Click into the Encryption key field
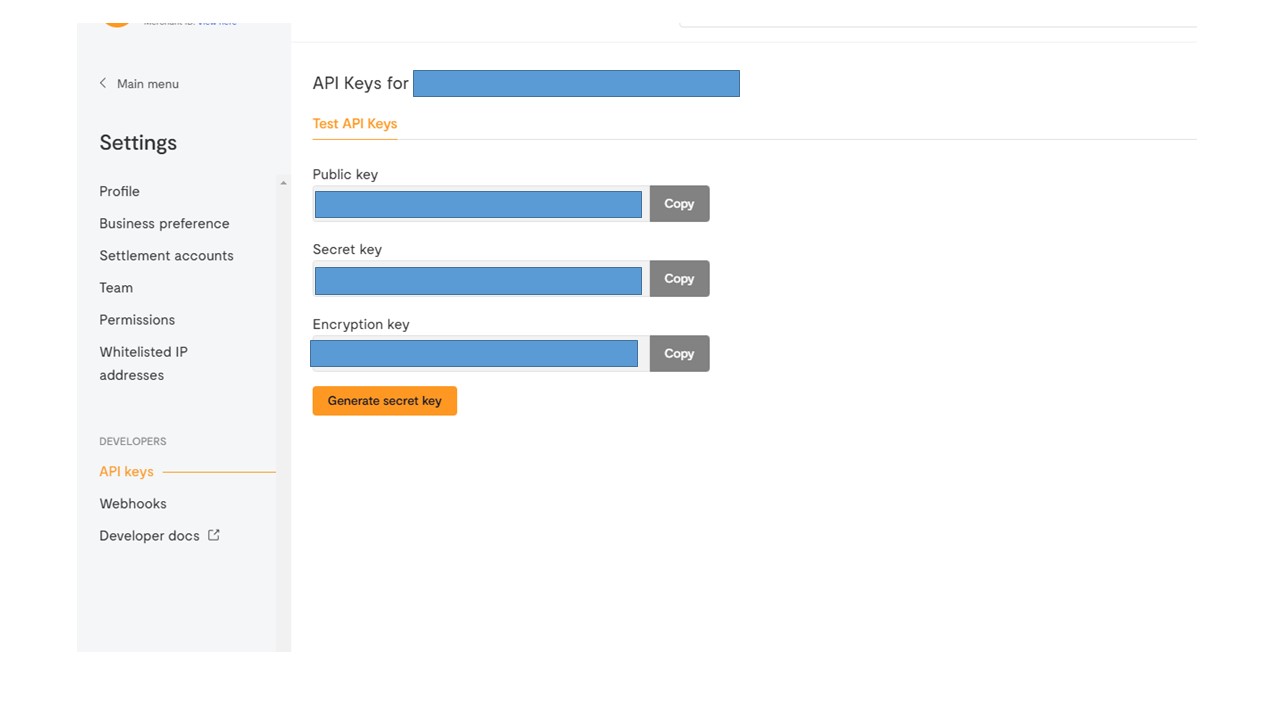 pos(480,354)
